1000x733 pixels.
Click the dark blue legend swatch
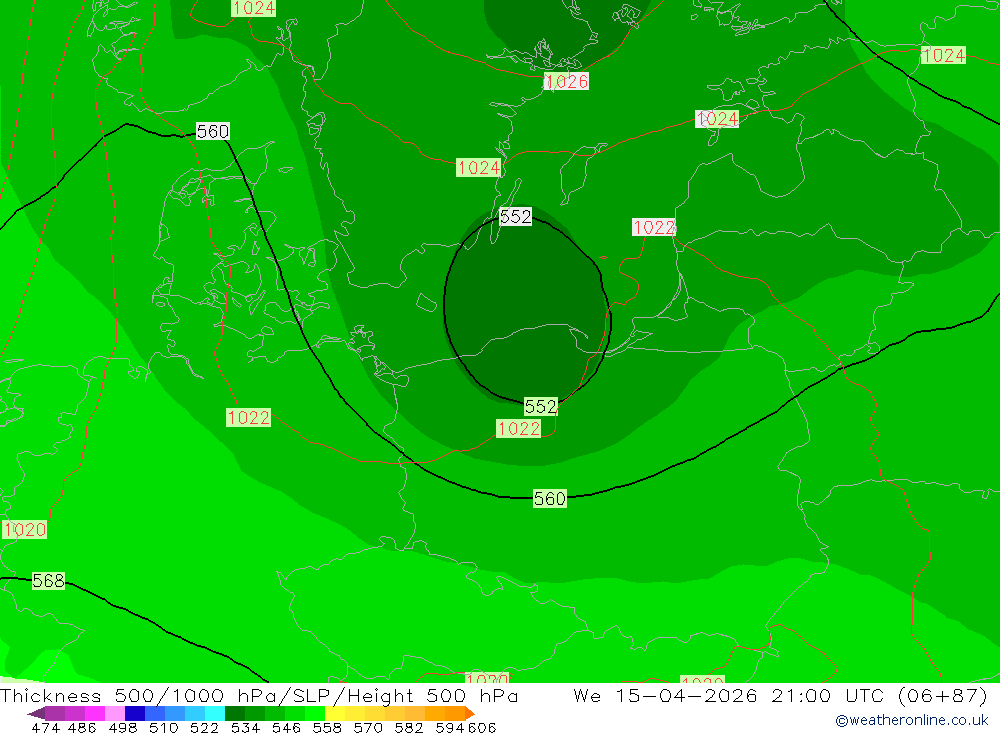[135, 713]
